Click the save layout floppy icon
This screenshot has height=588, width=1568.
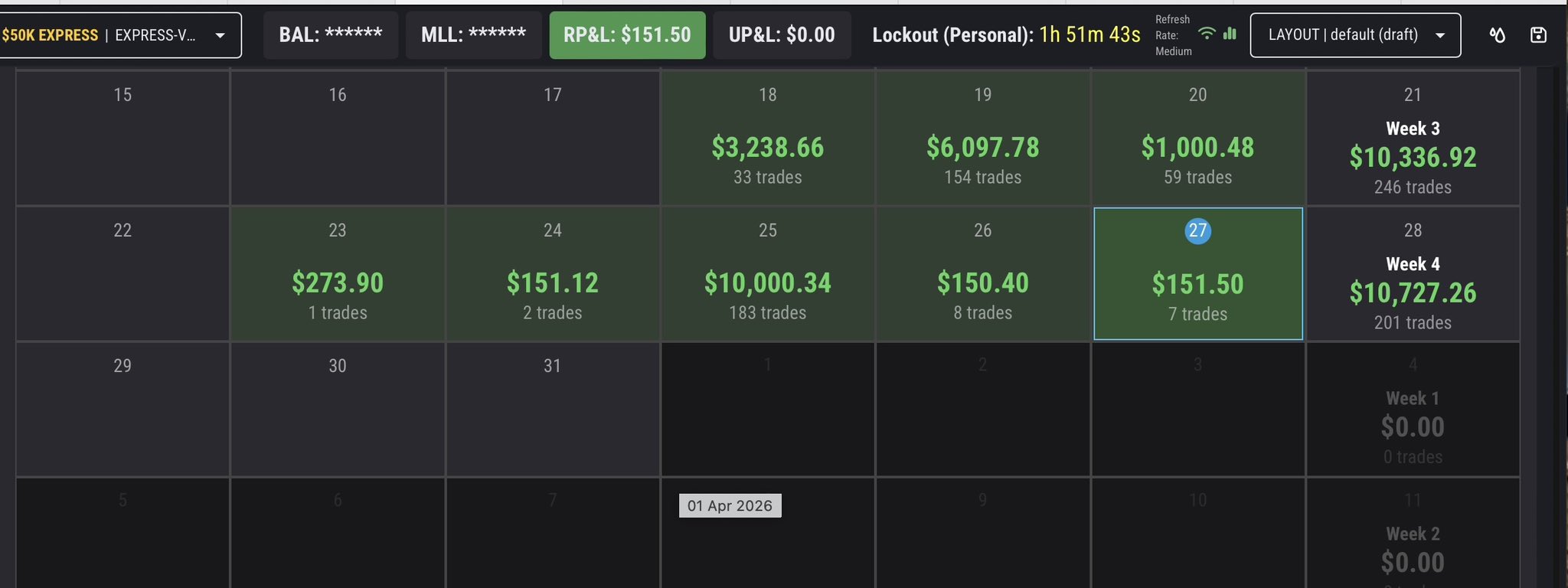coord(1538,35)
